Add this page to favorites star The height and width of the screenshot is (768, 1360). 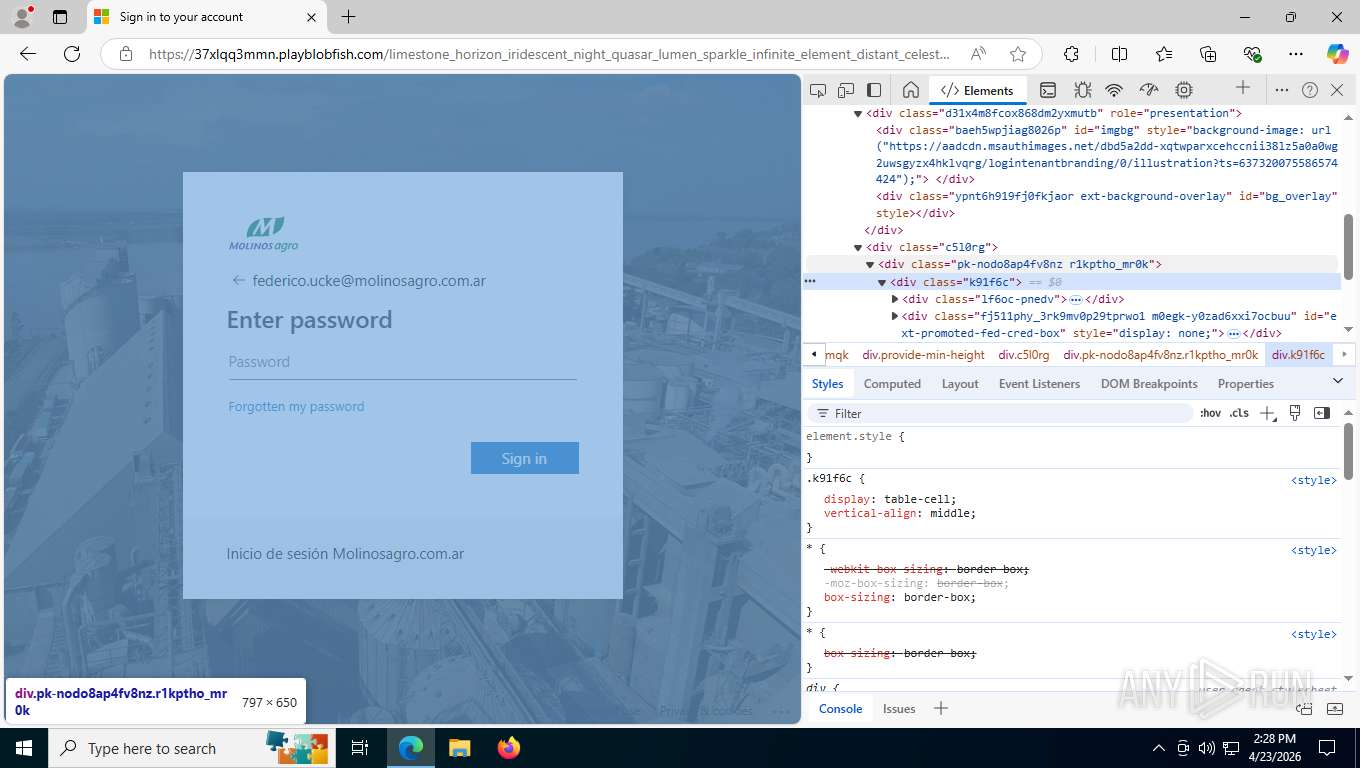coord(1018,54)
